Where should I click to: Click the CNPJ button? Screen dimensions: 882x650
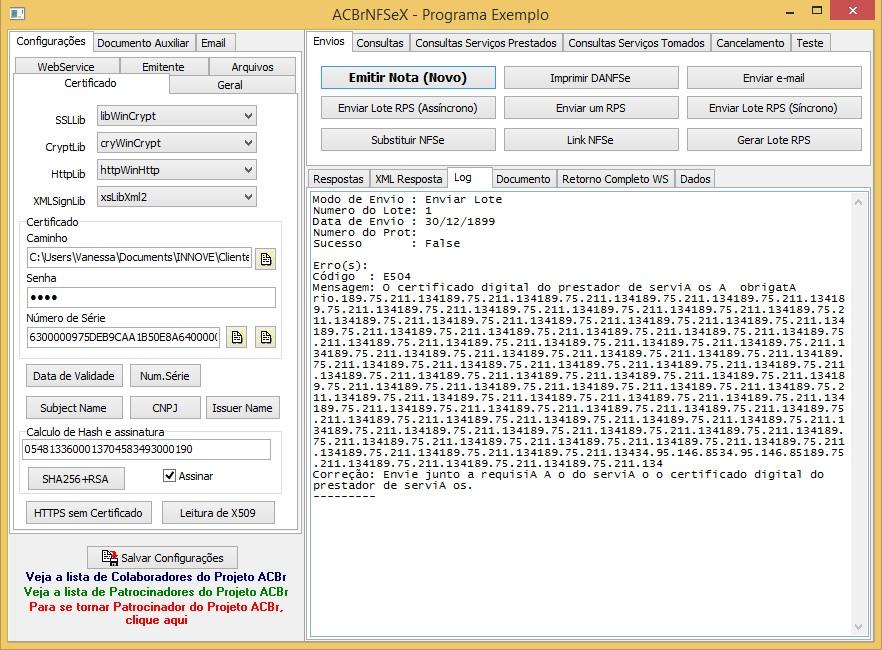click(165, 408)
